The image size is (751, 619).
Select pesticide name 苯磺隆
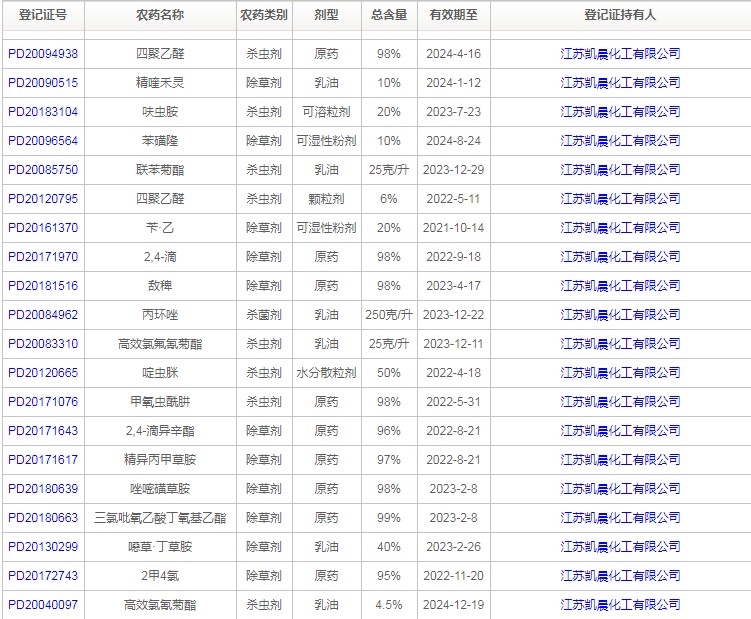click(160, 141)
